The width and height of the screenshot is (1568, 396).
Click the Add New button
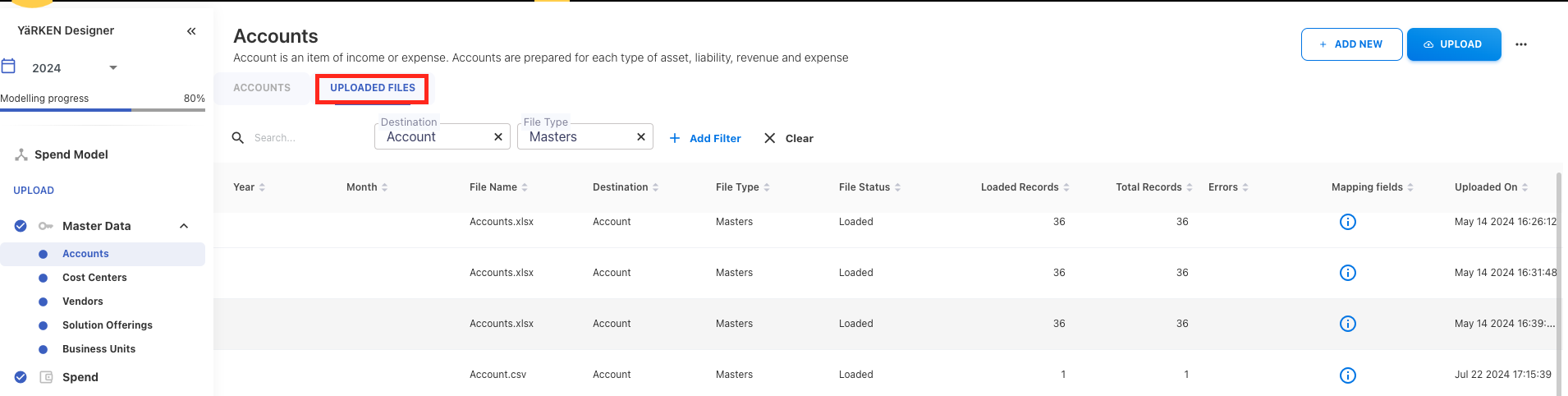pyautogui.click(x=1350, y=44)
